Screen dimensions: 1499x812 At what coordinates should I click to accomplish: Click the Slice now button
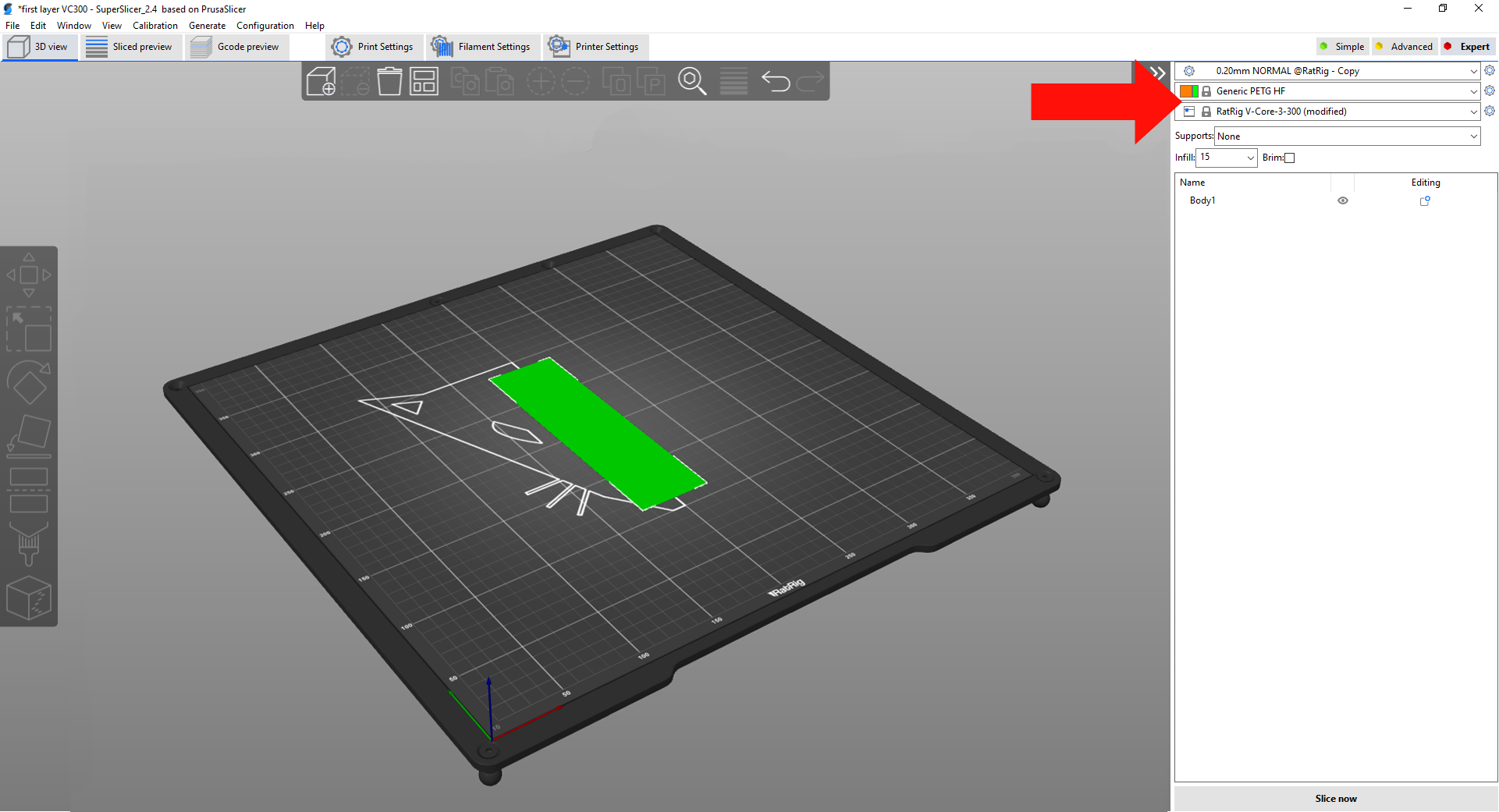(1336, 799)
